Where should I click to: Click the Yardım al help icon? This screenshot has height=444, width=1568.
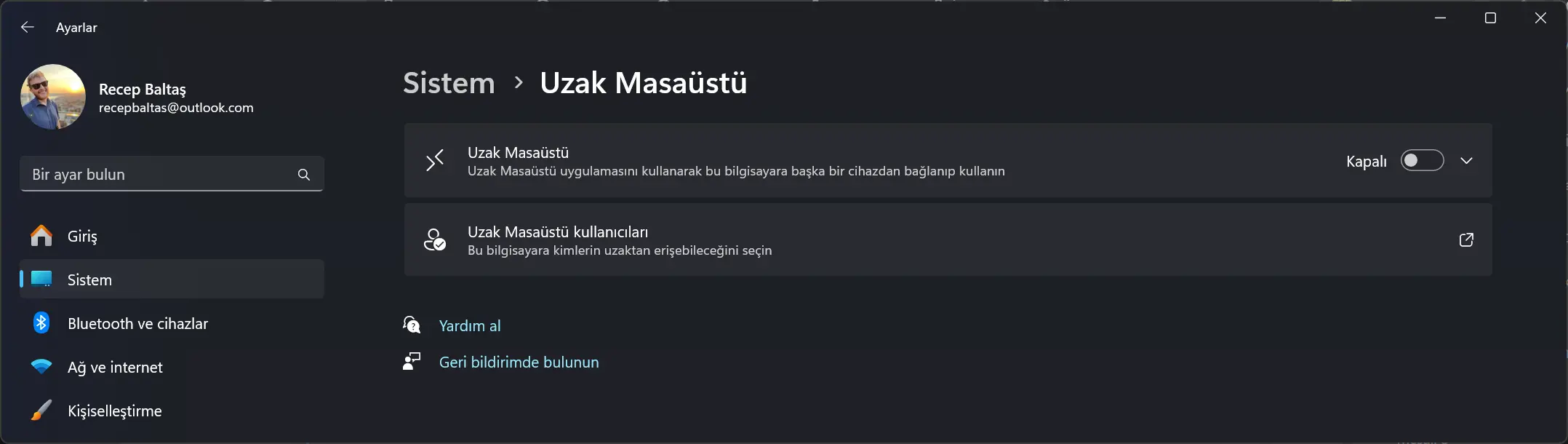[x=412, y=325]
